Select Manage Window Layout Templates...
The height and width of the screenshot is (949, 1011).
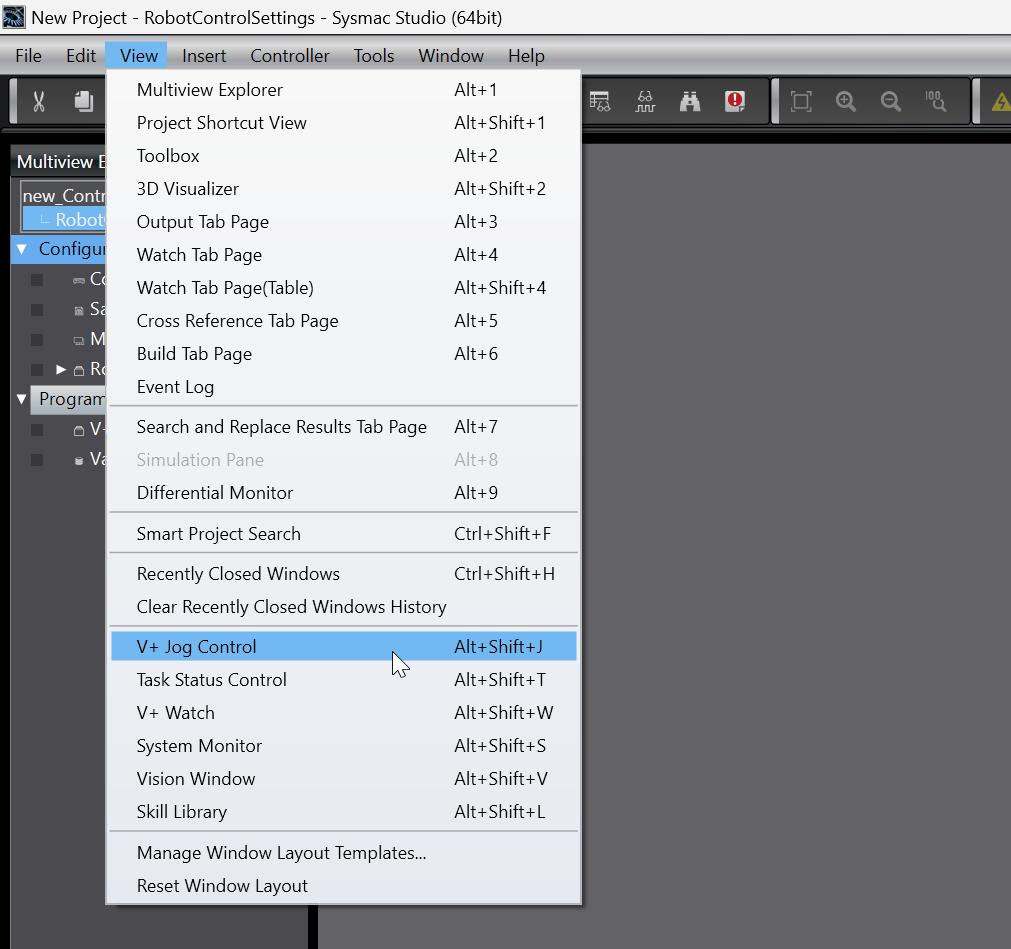click(x=344, y=853)
